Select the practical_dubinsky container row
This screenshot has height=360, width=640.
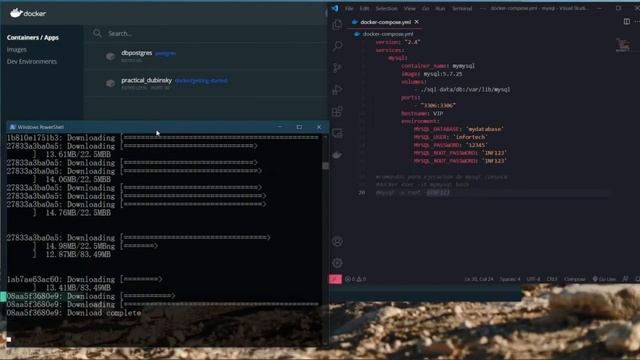206,83
